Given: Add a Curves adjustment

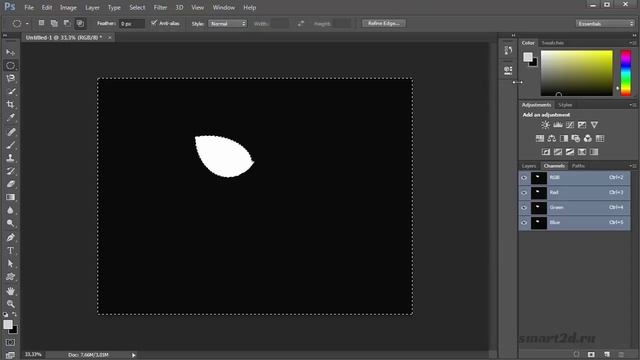Looking at the screenshot, I should point(570,125).
